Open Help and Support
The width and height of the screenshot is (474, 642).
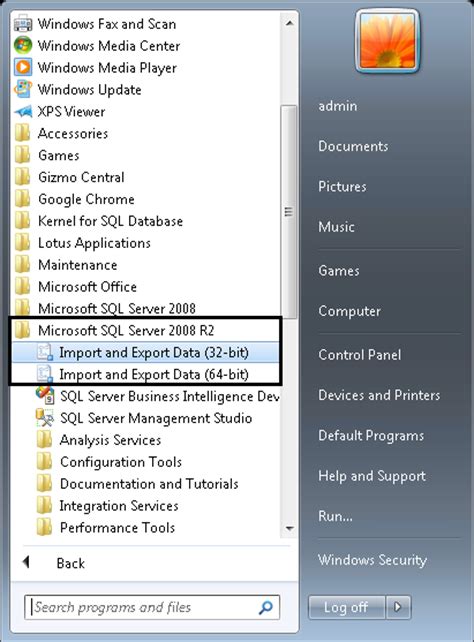click(372, 476)
